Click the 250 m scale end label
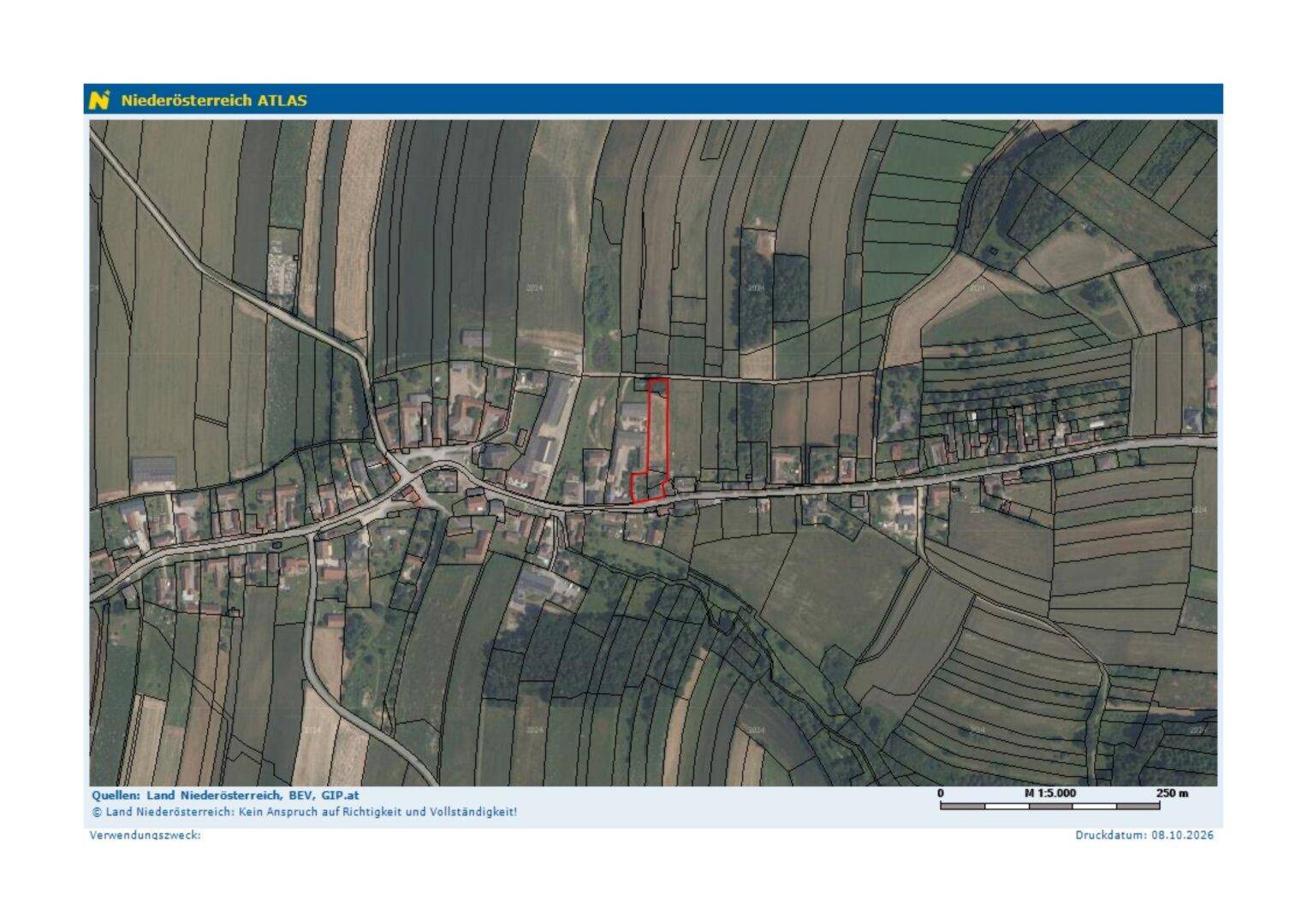Viewport: 1307px width, 924px height. (1173, 793)
